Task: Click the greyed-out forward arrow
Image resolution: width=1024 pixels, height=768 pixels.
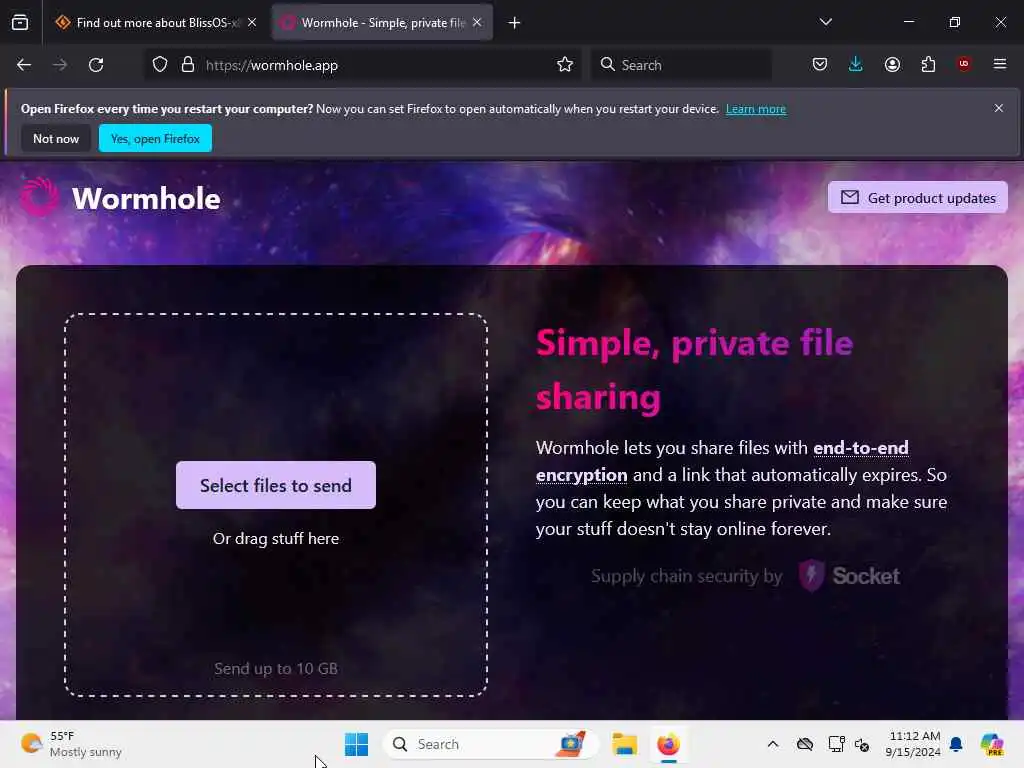Action: pos(60,65)
